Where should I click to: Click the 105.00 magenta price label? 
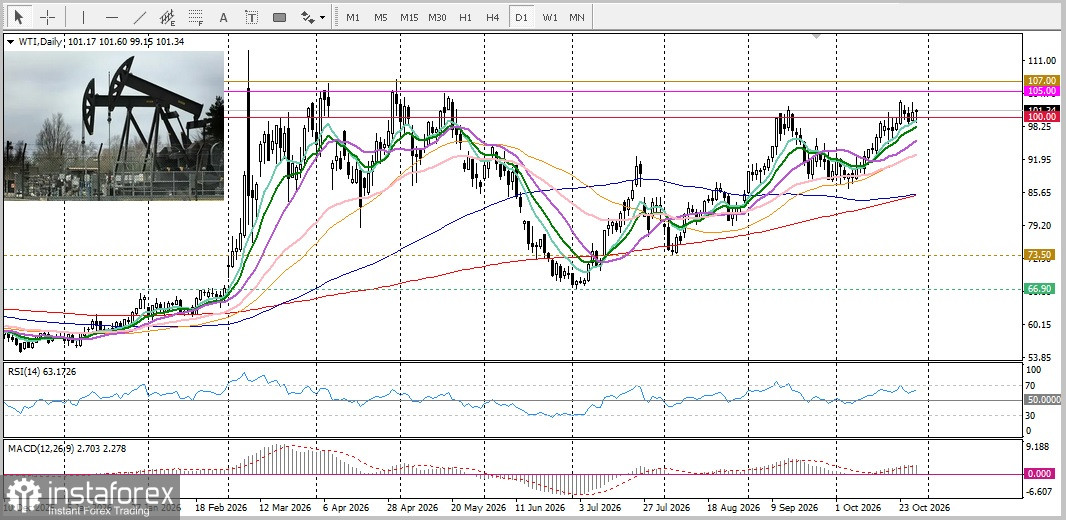[x=1042, y=90]
